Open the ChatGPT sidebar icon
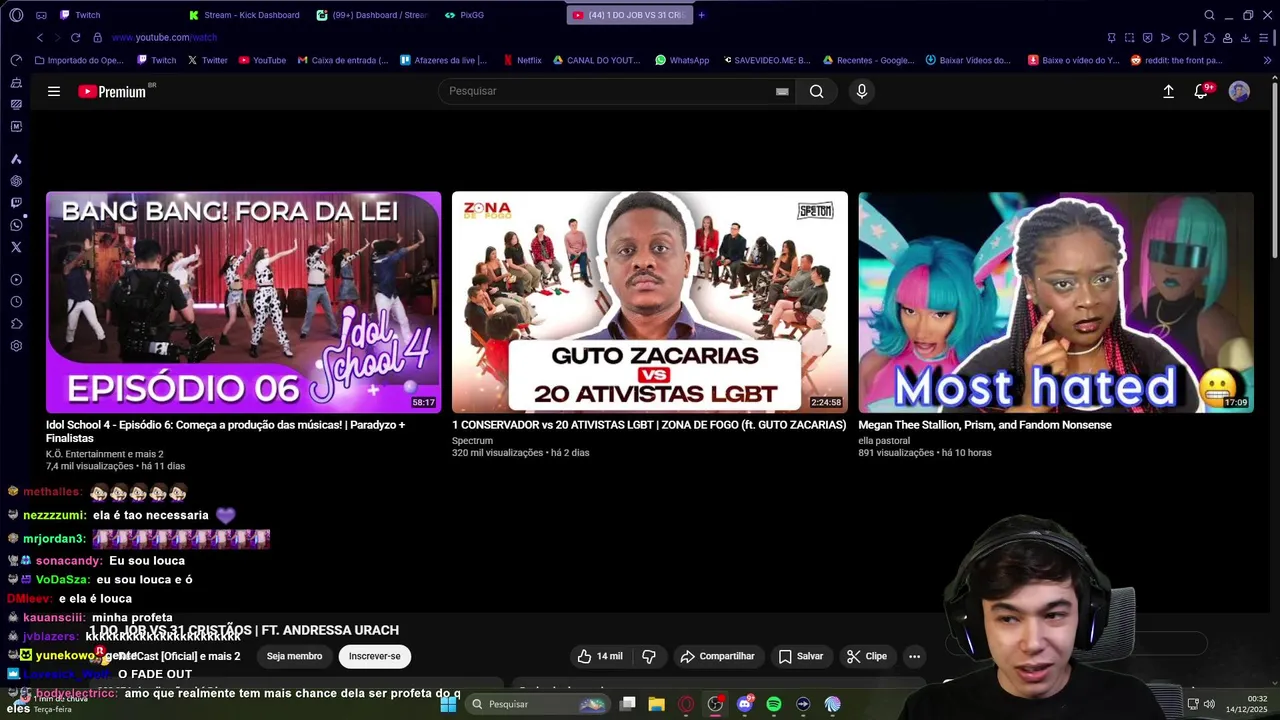 [16, 181]
